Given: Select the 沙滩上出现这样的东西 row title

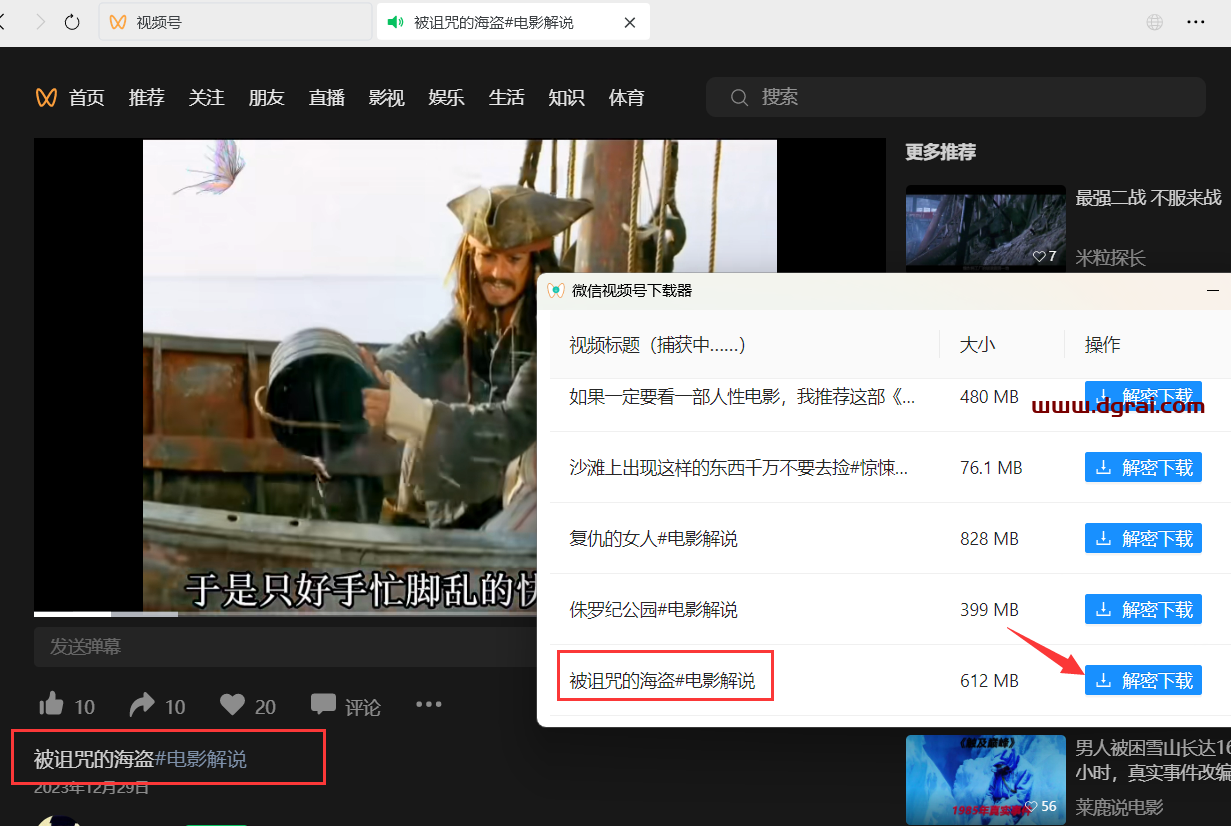Looking at the screenshot, I should click(738, 467).
